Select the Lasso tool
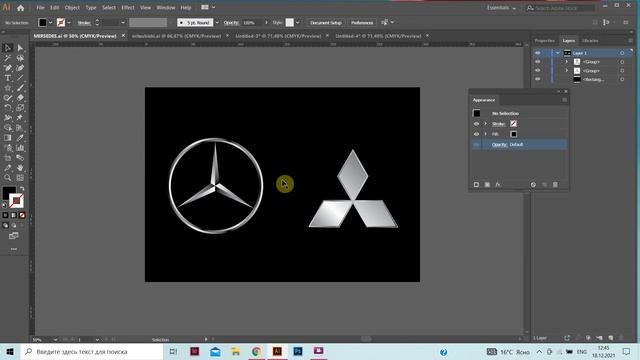This screenshot has height=360, width=640. point(20,58)
